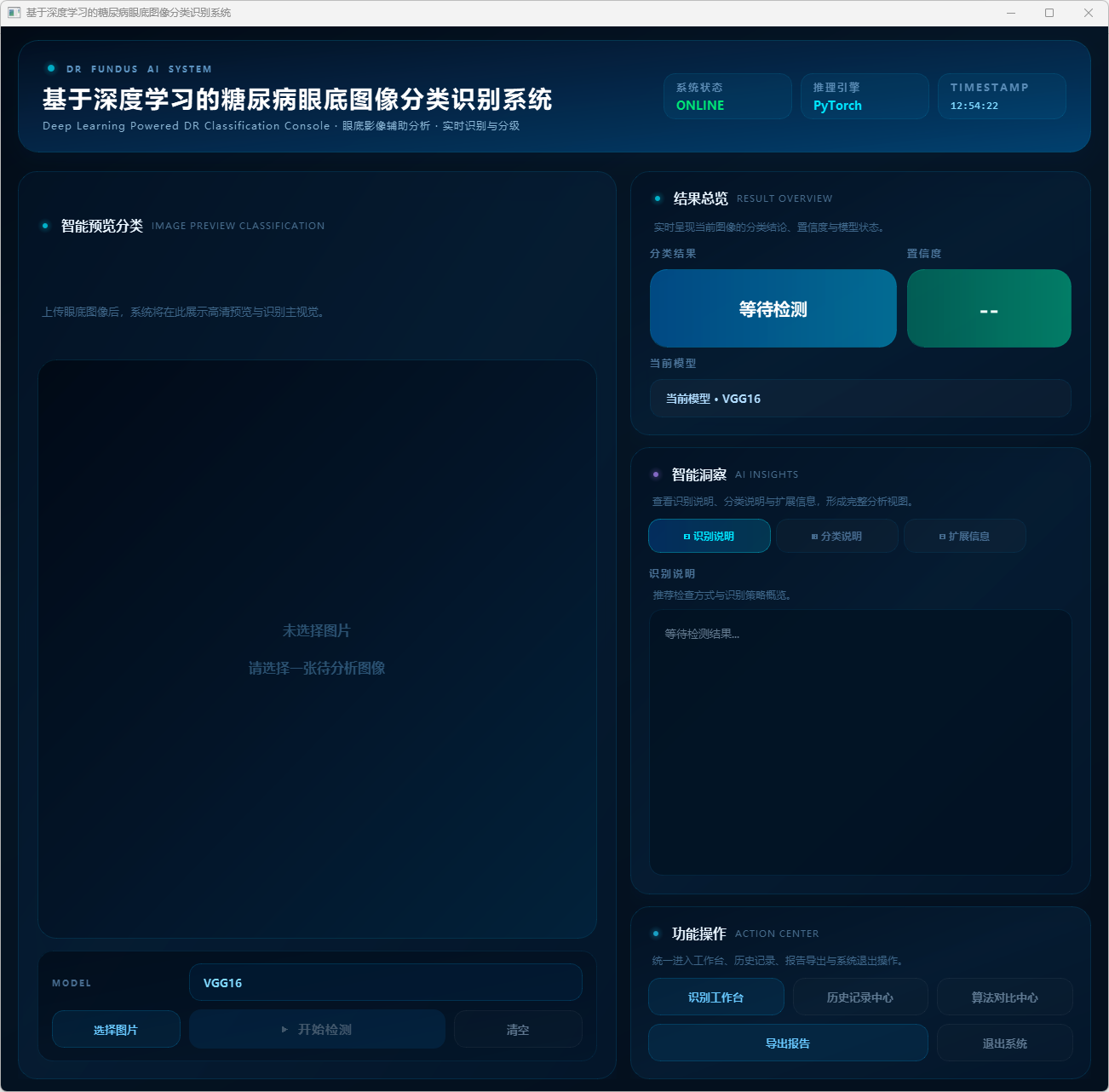The image size is (1109, 1092).
Task: Clear the preview with 清空 button
Action: point(518,1029)
